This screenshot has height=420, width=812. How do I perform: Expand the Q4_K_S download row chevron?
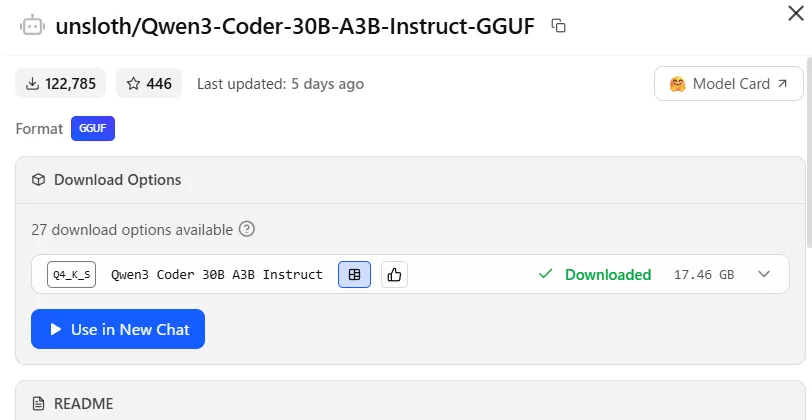point(764,274)
